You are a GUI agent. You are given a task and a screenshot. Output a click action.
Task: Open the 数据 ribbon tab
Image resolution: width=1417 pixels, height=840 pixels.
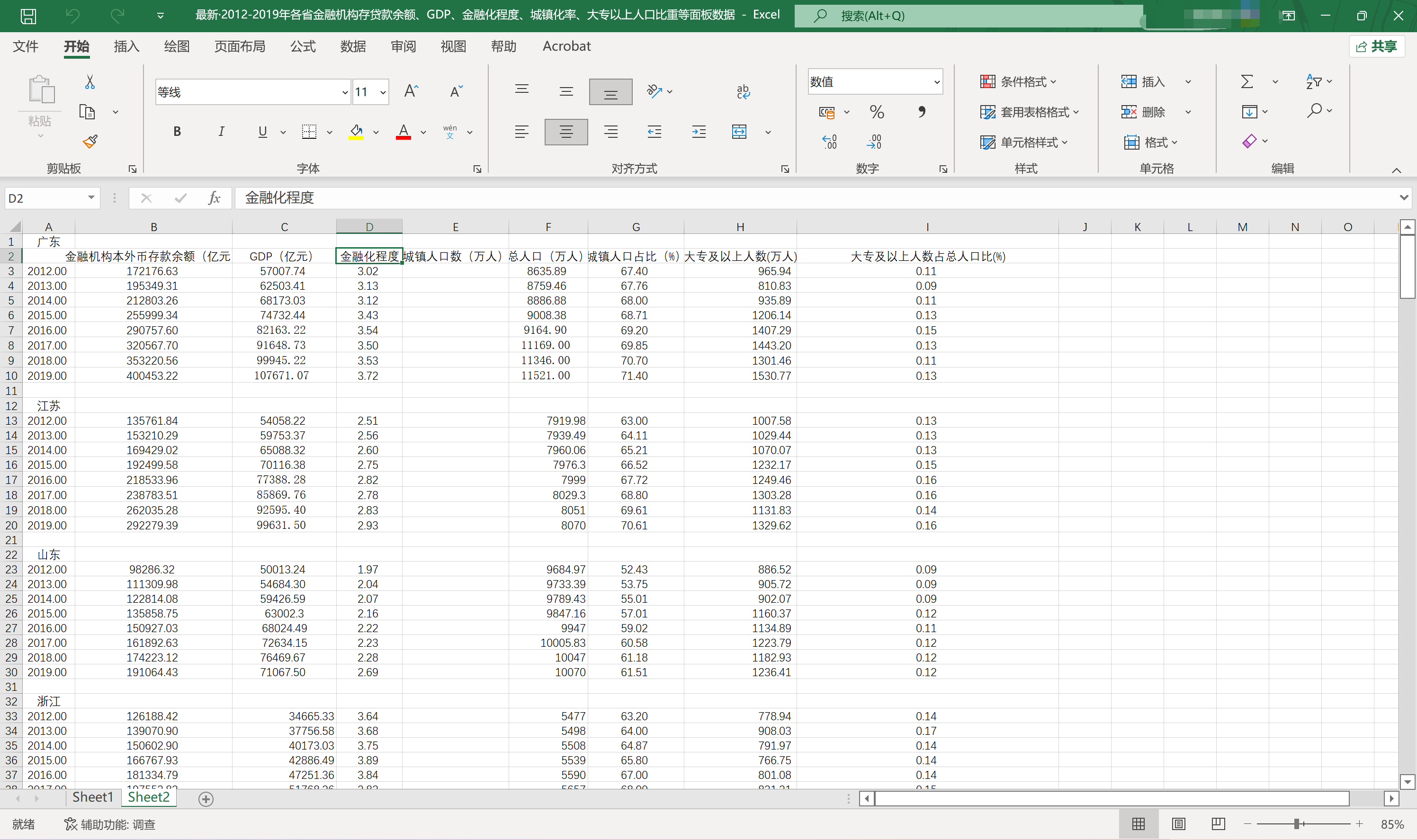[x=353, y=46]
